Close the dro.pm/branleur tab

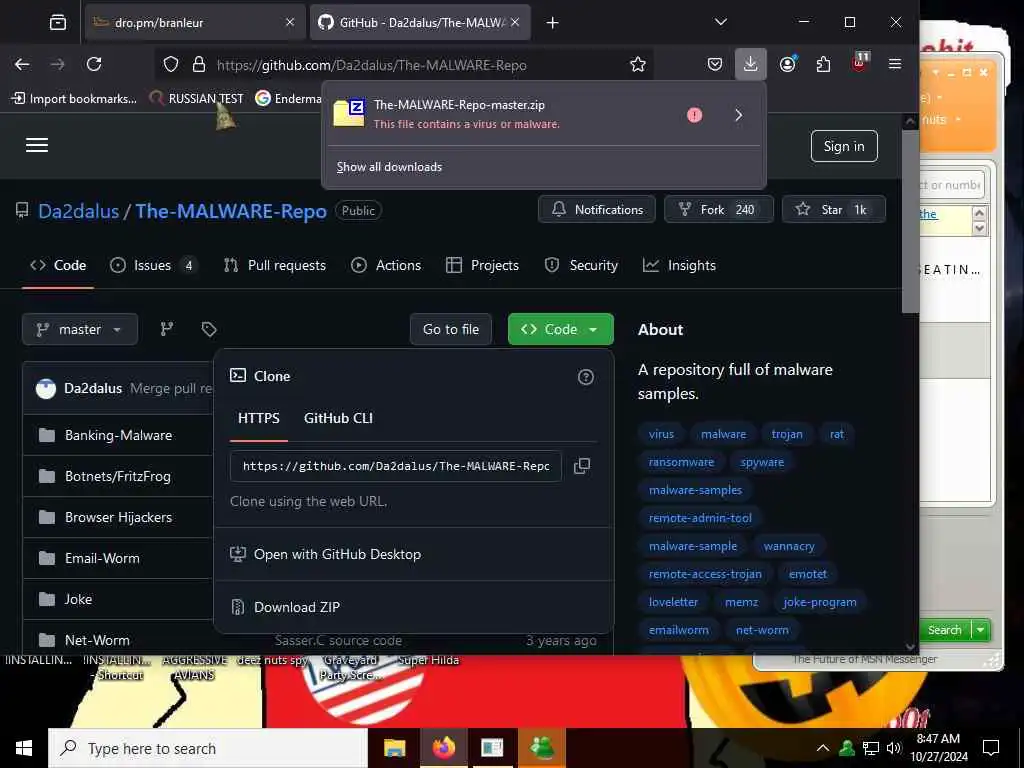(290, 22)
